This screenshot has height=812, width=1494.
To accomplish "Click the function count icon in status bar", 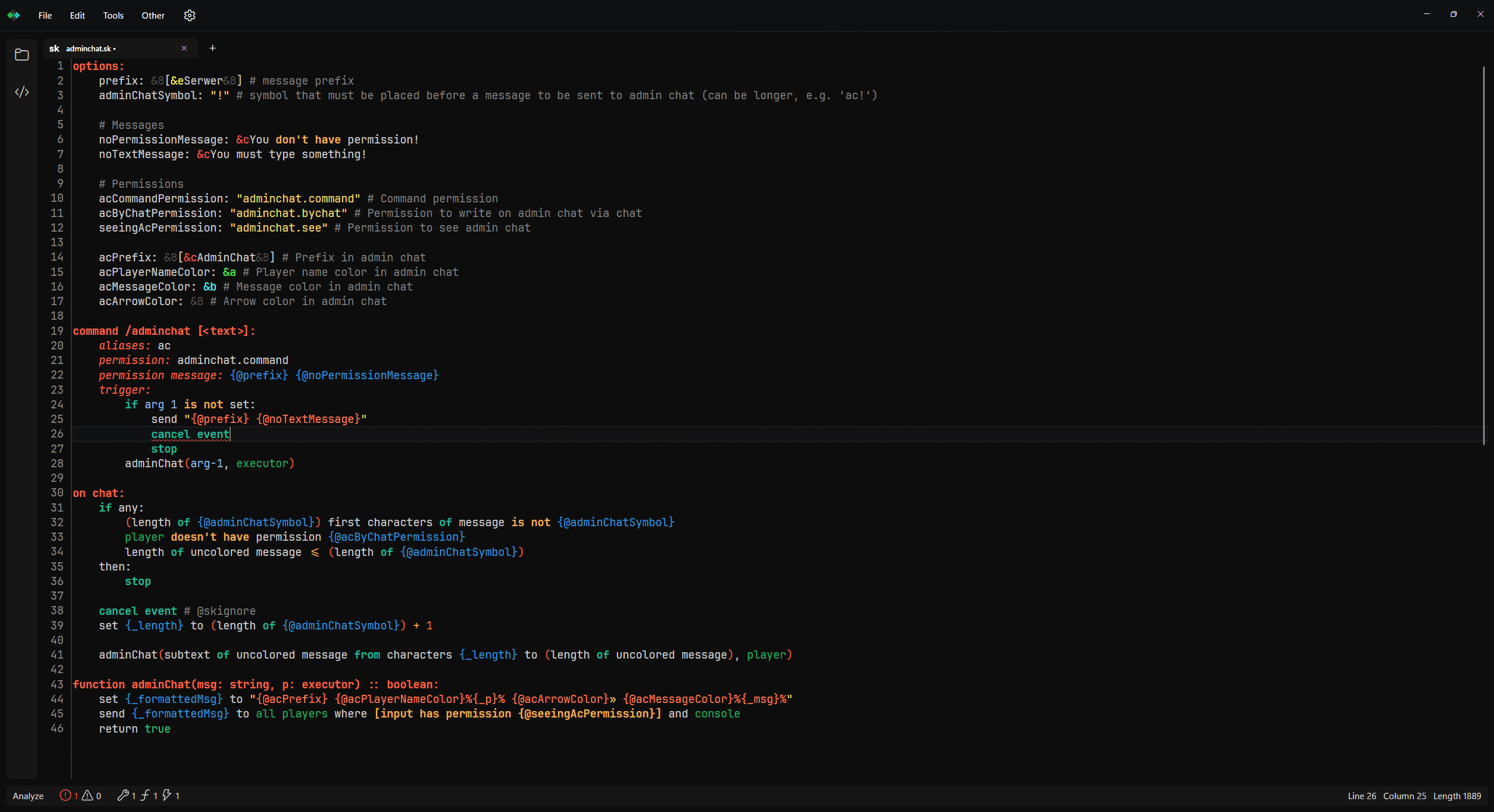I will 145,795.
